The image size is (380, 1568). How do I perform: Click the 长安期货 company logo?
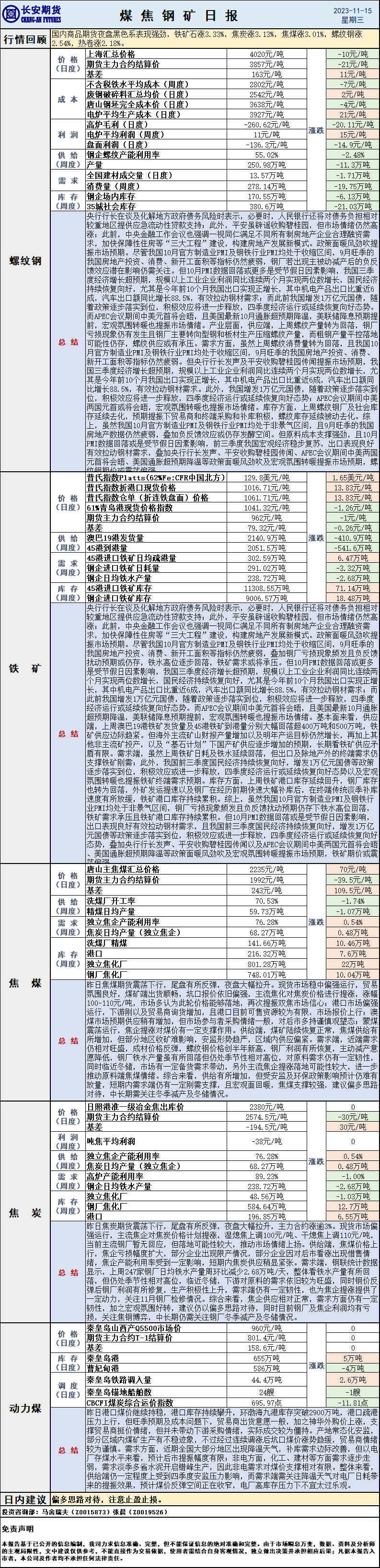coord(32,14)
